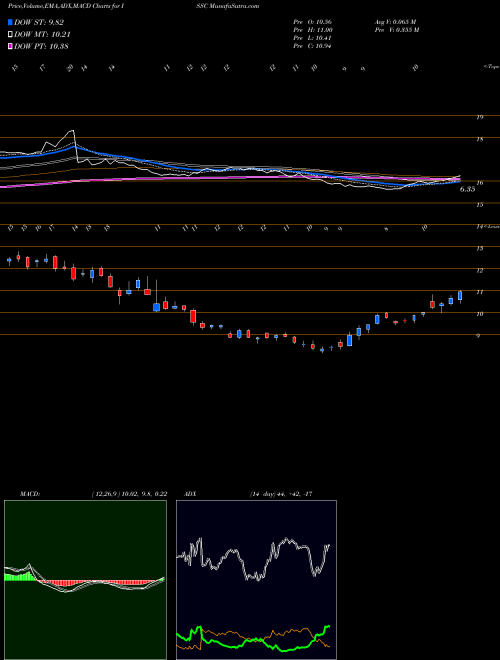Click the MACD indicator chart panel
The height and width of the screenshot is (660, 500).
tap(85, 580)
